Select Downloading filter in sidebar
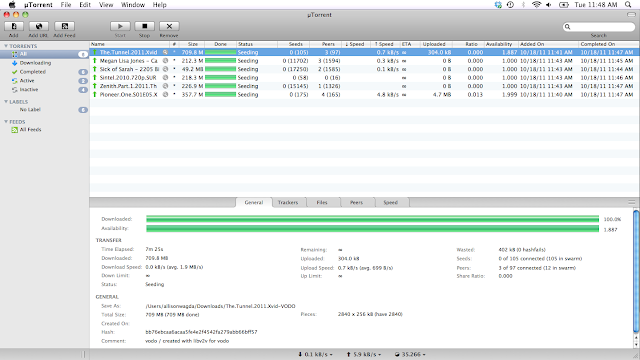 [35, 63]
